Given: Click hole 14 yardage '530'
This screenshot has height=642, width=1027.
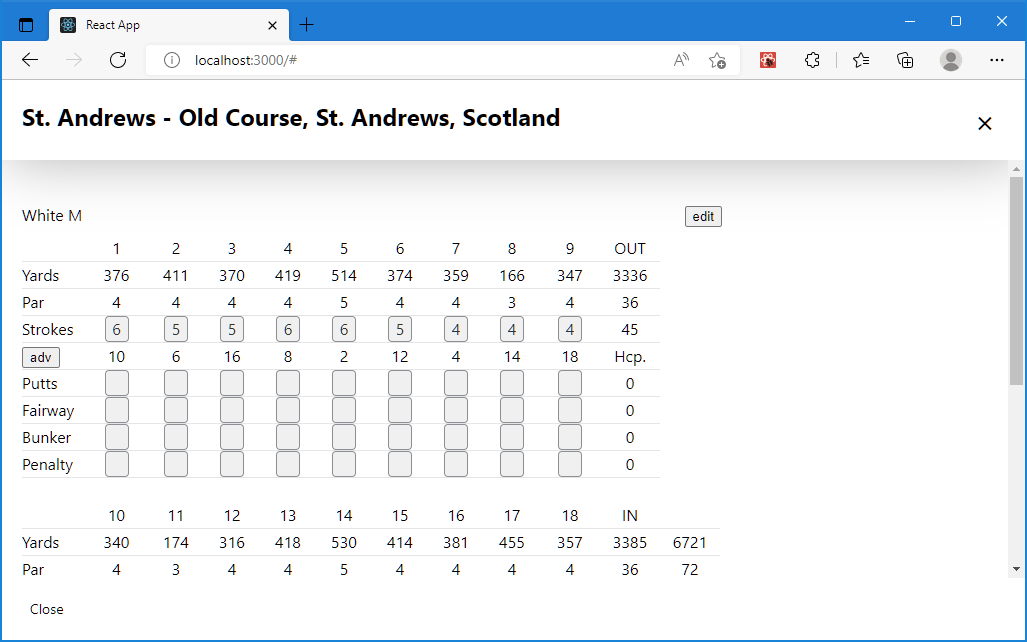Looking at the screenshot, I should pos(344,543).
